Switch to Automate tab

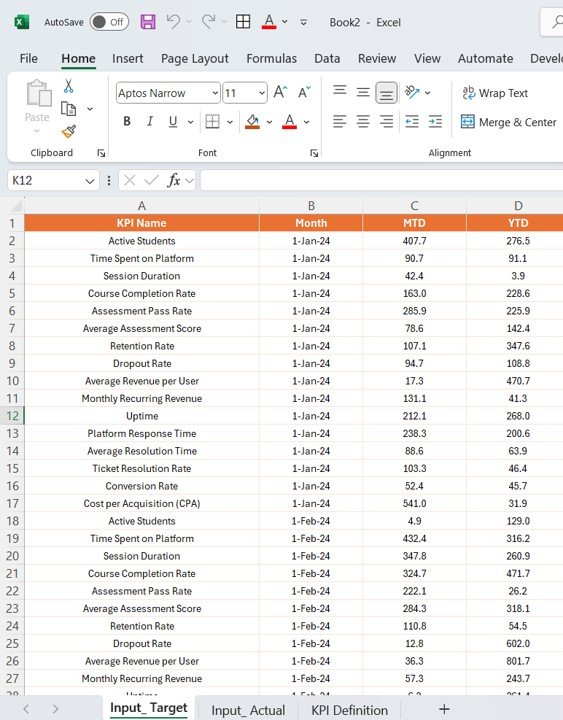[485, 58]
